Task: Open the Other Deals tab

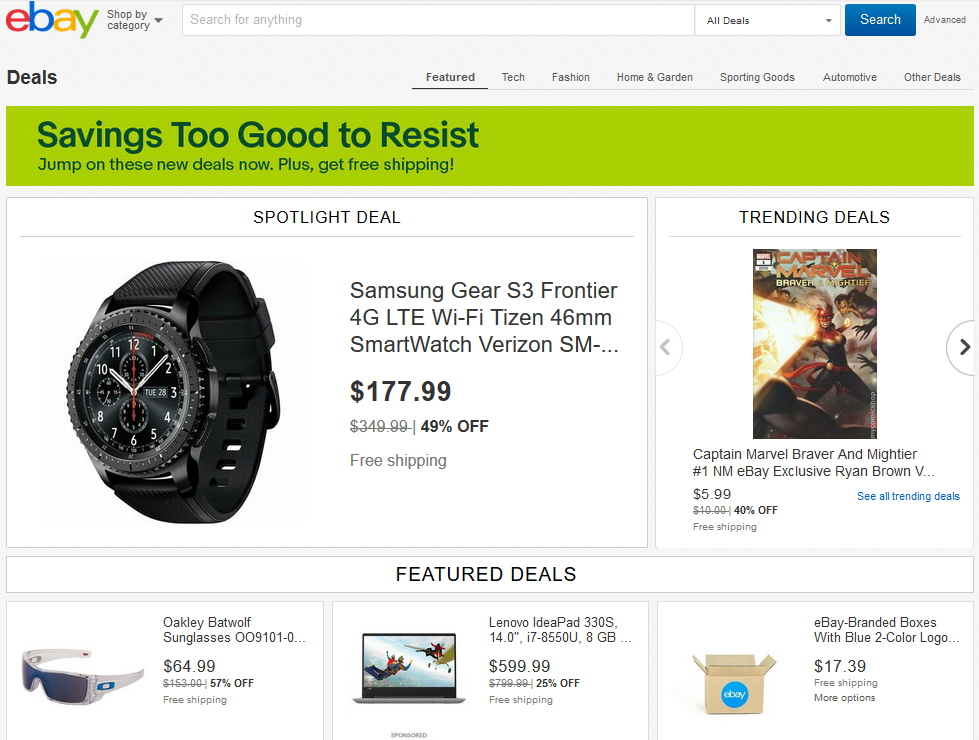Action: pos(931,76)
